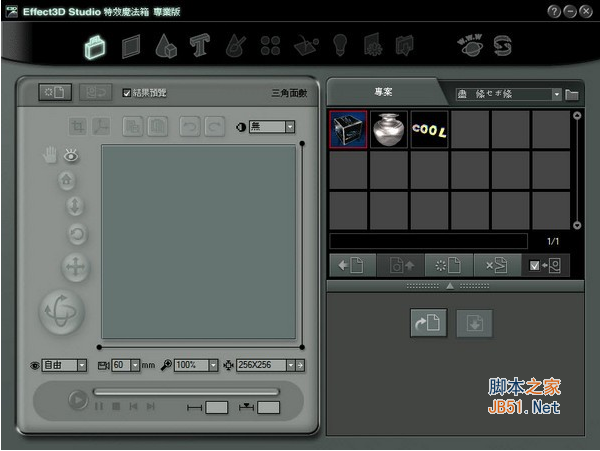
Task: Select the 3D shapes cone and cube tool
Action: pyautogui.click(x=166, y=46)
